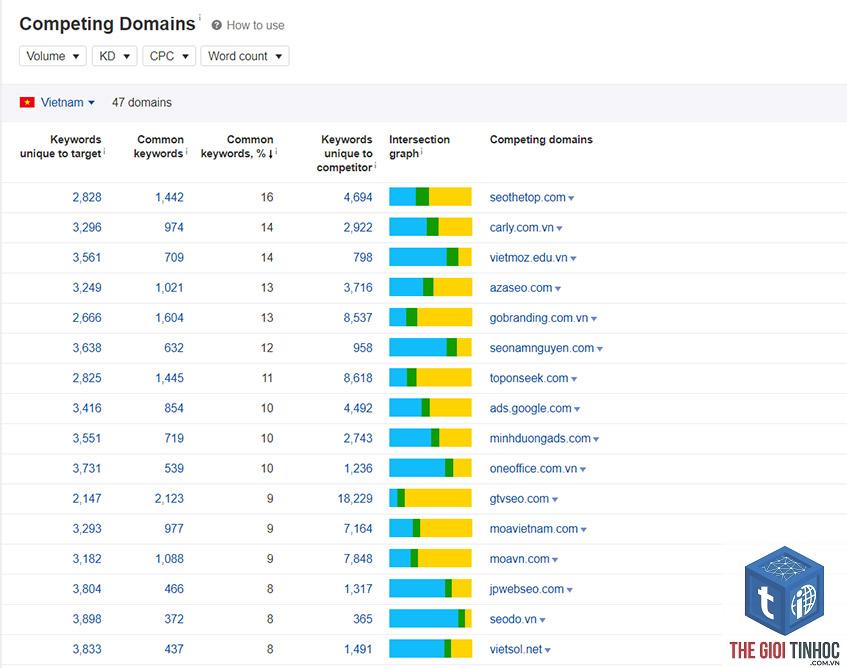Expand the arrow next to seothetop.com
847x668 pixels.
point(571,198)
